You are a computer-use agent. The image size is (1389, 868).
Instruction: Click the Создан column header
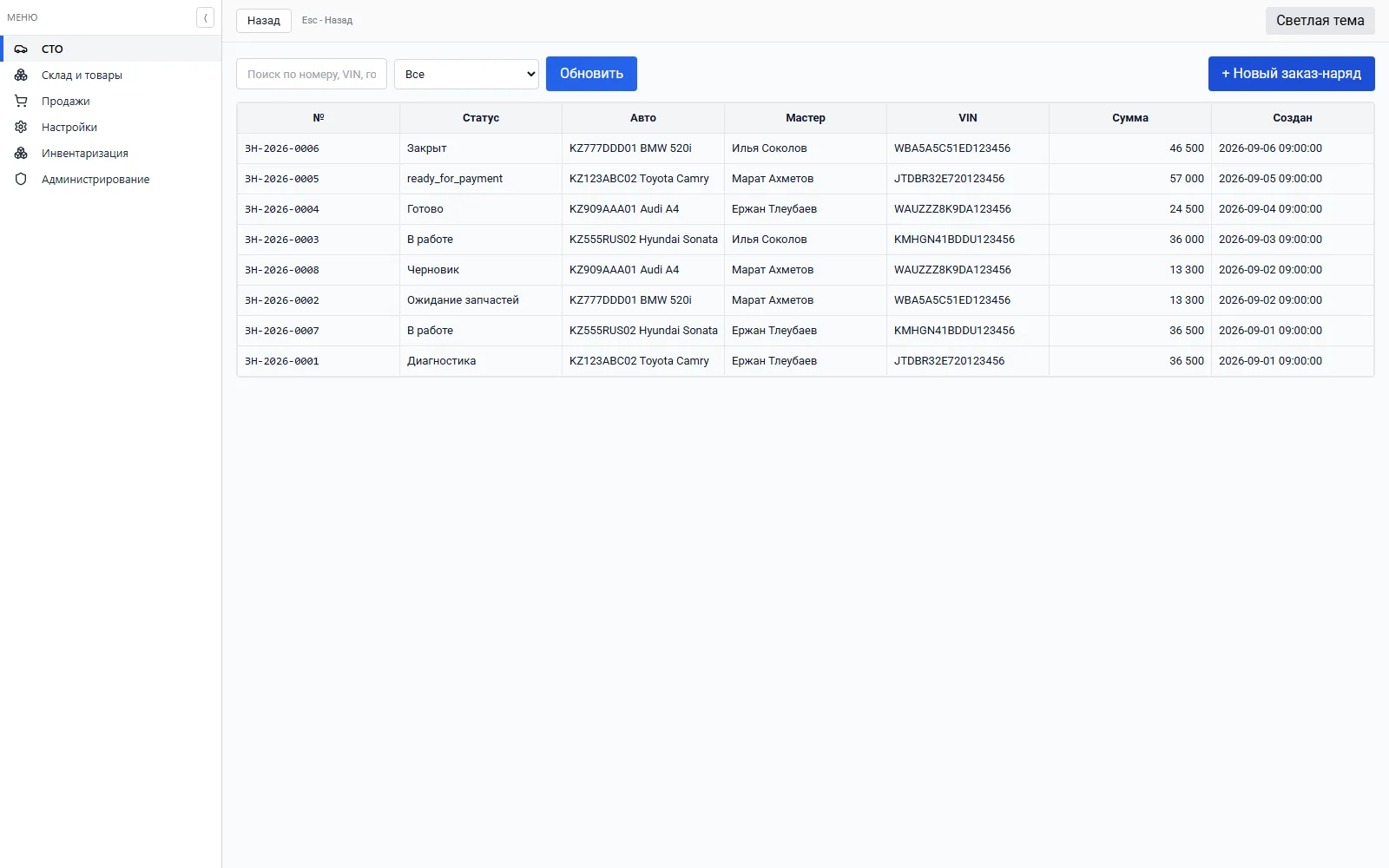click(1293, 118)
